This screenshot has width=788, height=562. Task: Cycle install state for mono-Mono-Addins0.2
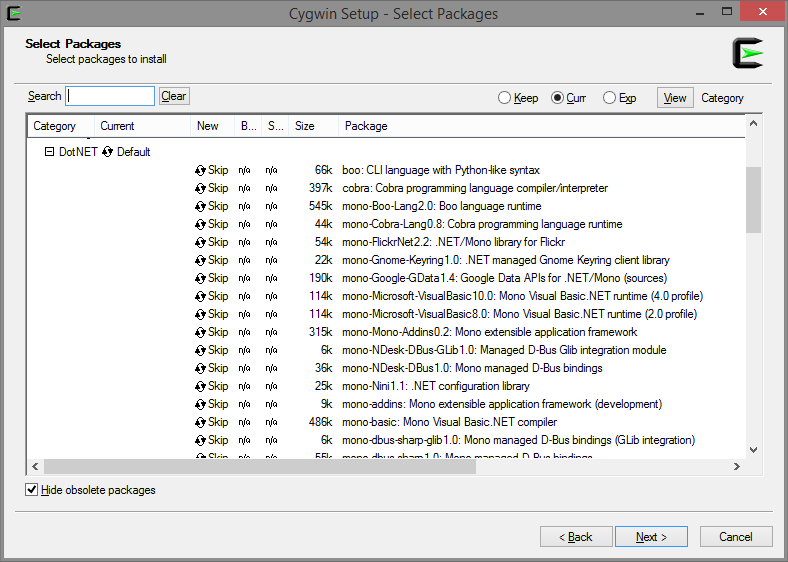[x=200, y=332]
